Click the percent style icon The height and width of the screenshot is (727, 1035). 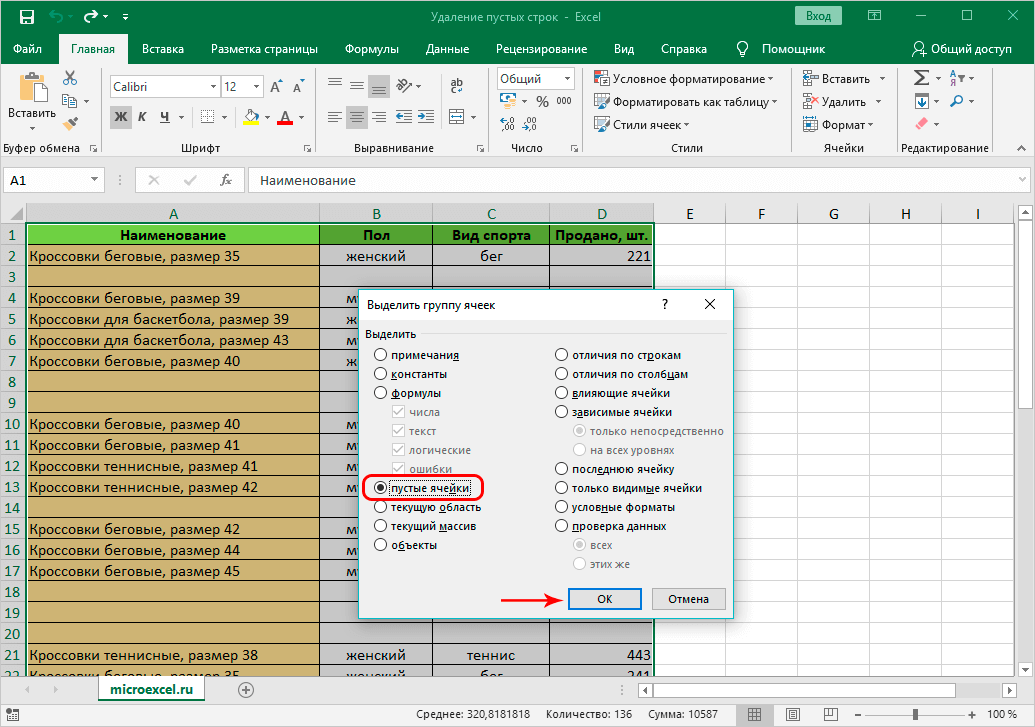(x=543, y=102)
